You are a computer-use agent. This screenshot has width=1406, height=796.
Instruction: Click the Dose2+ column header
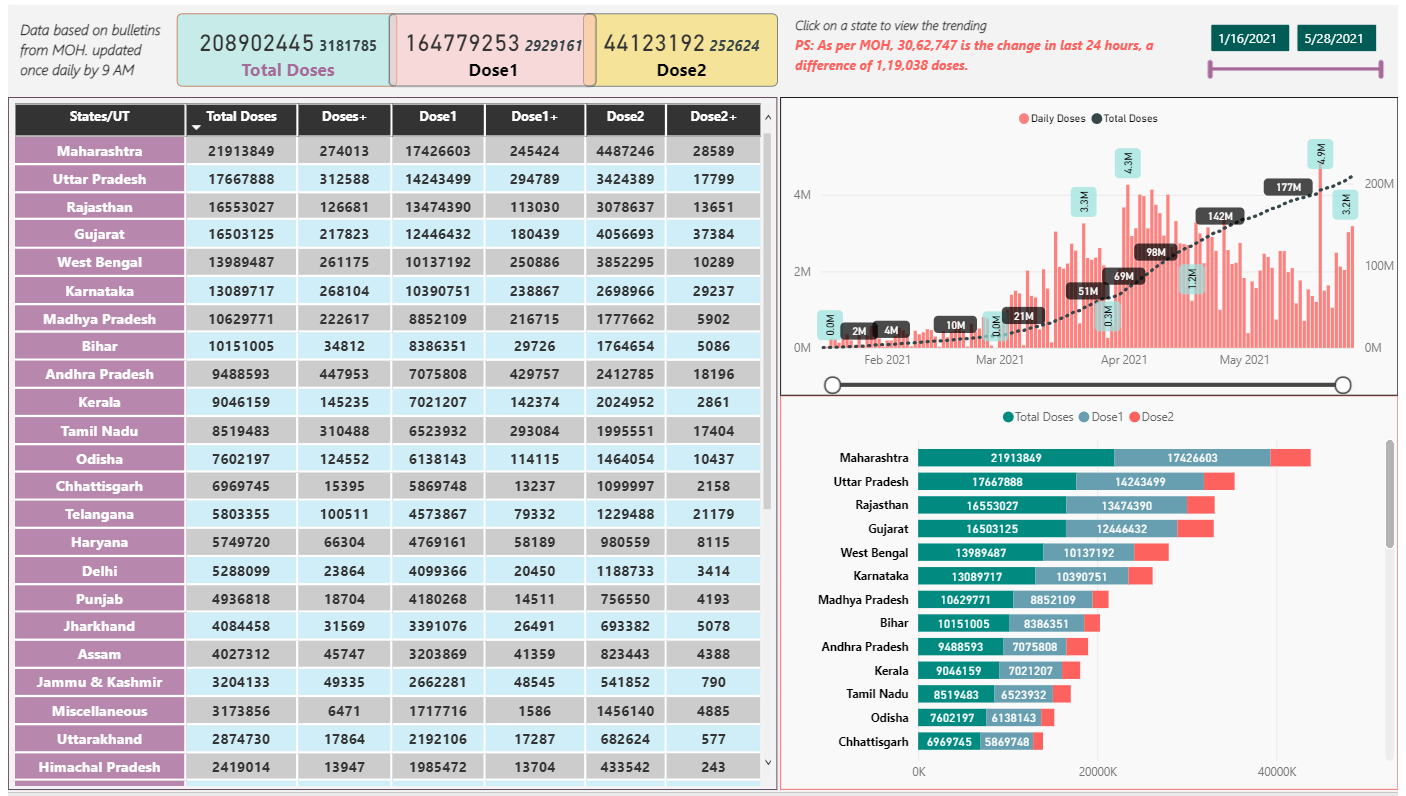(x=713, y=118)
